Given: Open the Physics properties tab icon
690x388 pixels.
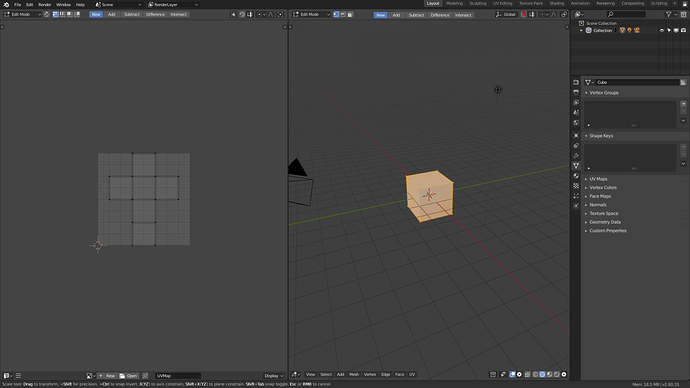Looking at the screenshot, I should pyautogui.click(x=576, y=206).
